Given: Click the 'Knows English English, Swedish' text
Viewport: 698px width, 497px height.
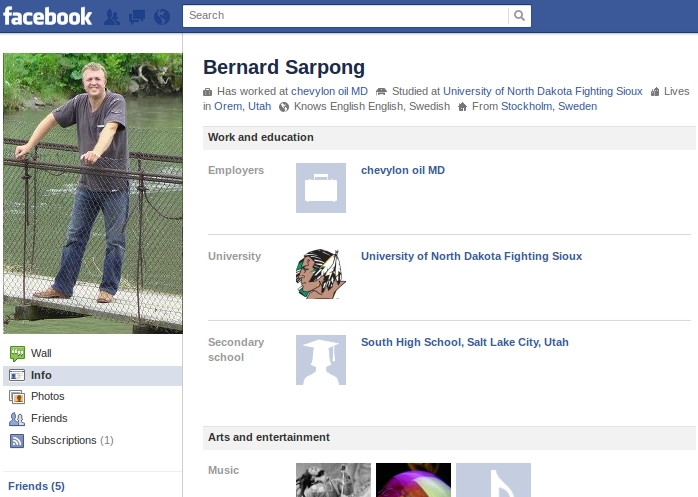Looking at the screenshot, I should [372, 106].
